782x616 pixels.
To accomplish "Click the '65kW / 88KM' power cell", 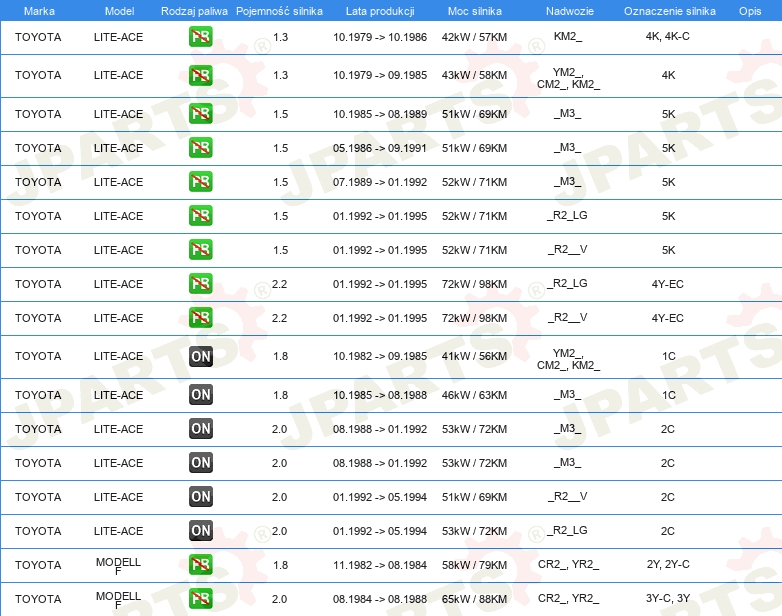I will pyautogui.click(x=474, y=599).
